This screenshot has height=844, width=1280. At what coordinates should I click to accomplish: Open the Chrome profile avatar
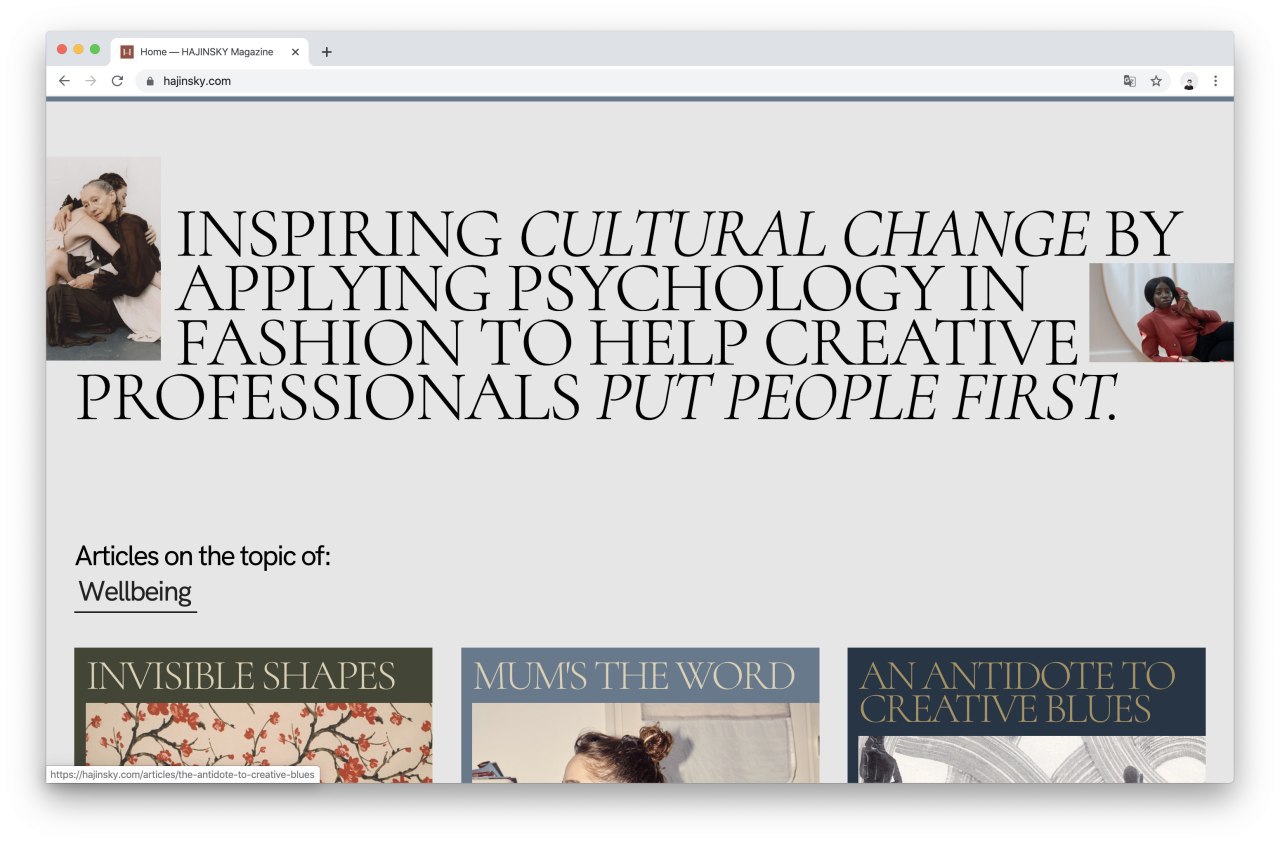tap(1189, 82)
